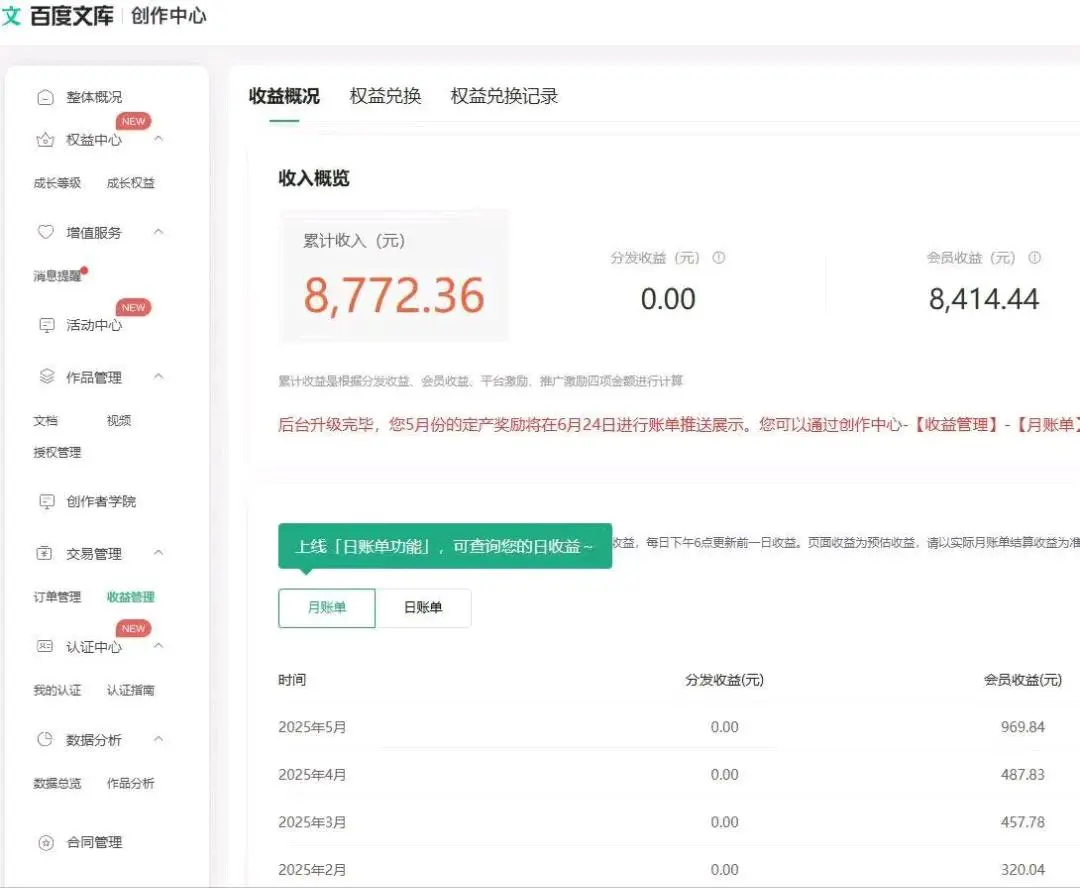Click the 活动中心 icon
Image resolution: width=1080 pixels, height=888 pixels.
[46, 324]
